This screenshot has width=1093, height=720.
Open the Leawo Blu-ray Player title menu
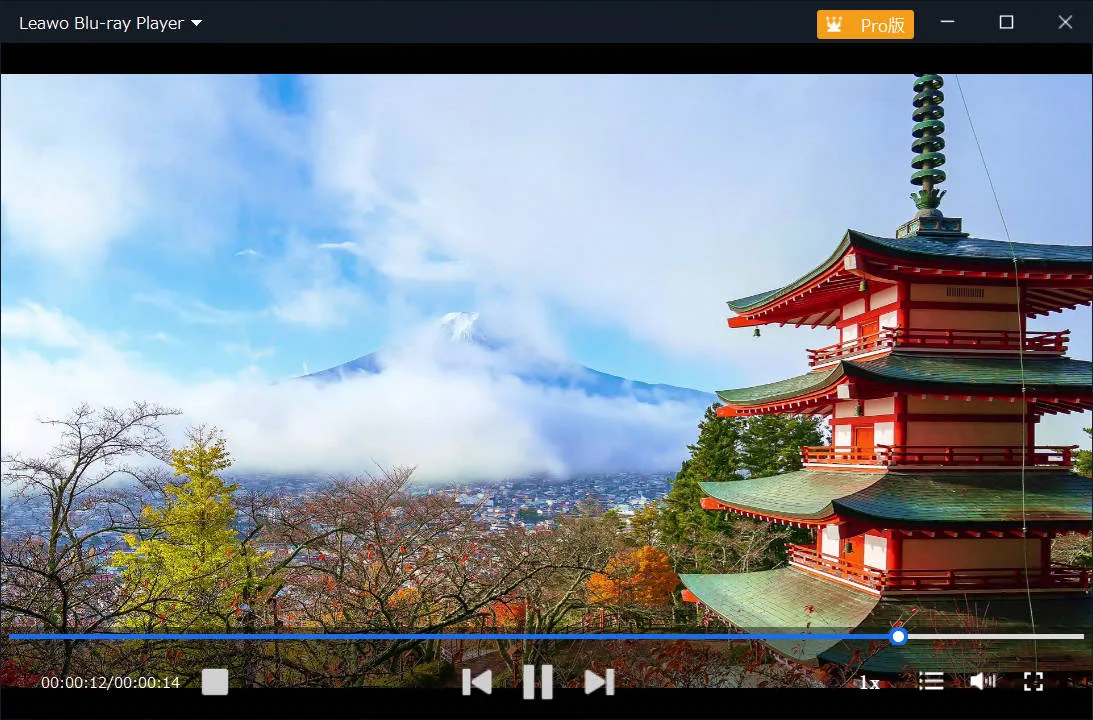(x=100, y=23)
